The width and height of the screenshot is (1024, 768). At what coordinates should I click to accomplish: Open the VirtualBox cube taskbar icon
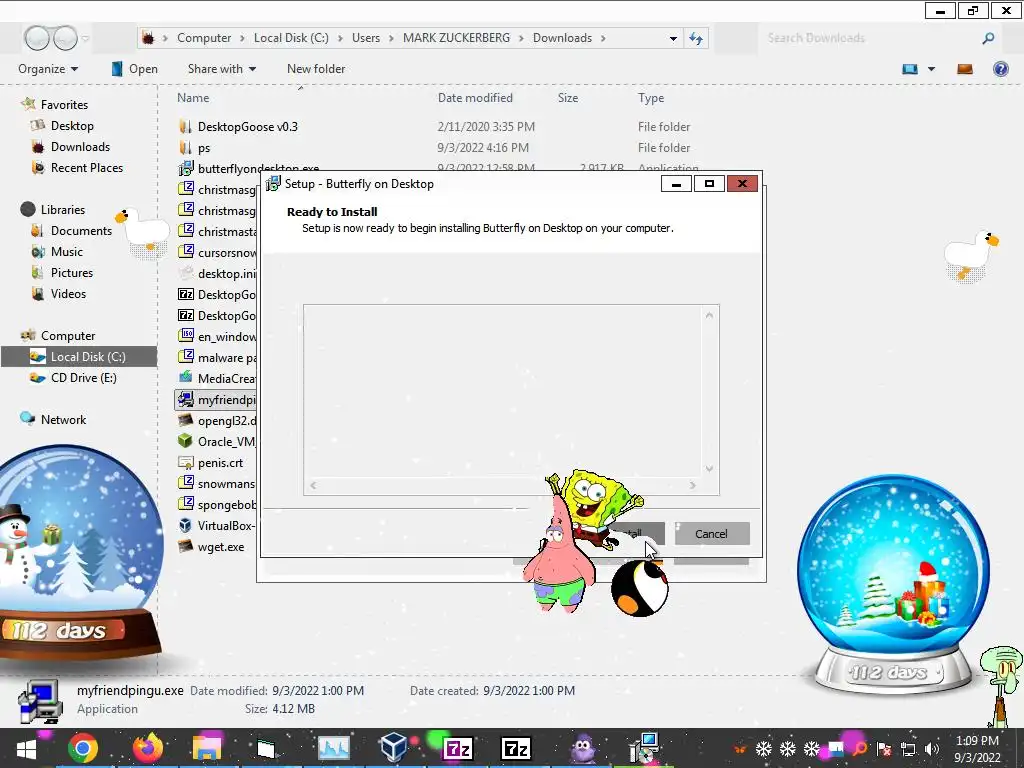394,748
